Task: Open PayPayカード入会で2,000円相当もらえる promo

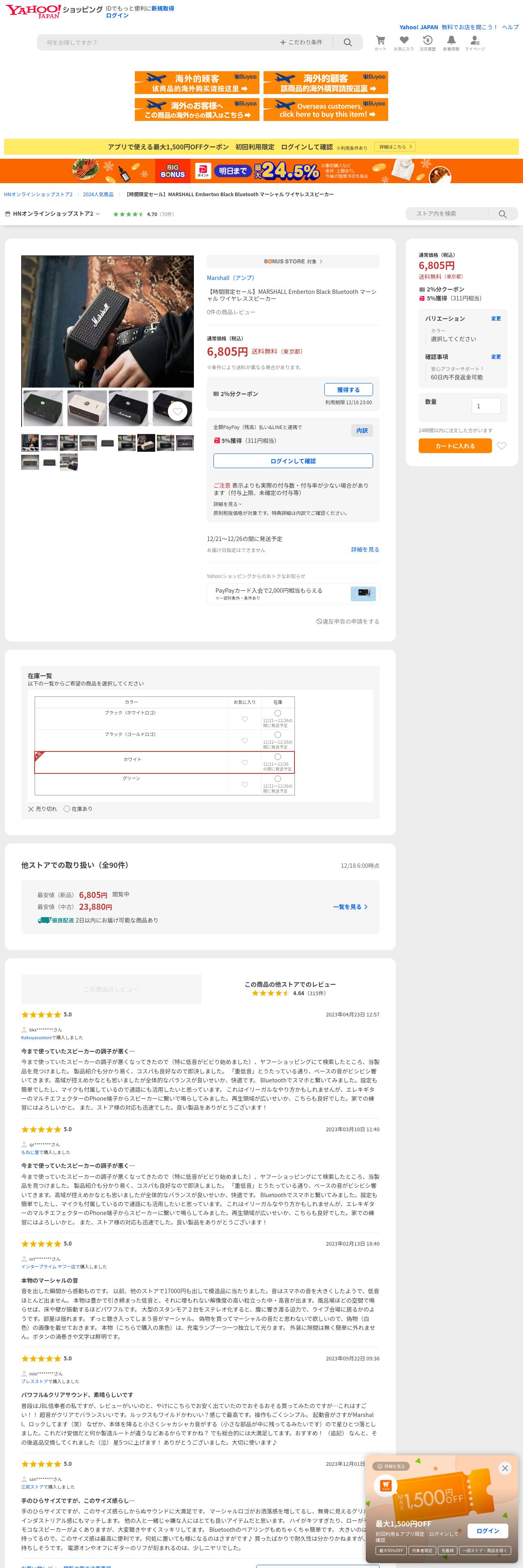Action: tap(293, 593)
